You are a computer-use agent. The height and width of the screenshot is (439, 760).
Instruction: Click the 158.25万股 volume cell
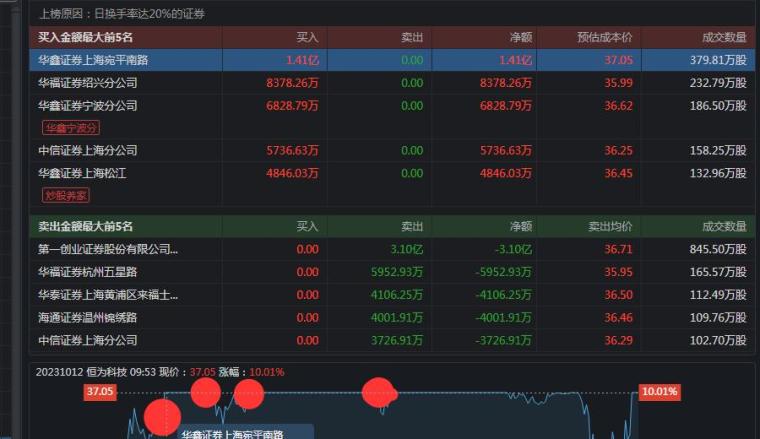pyautogui.click(x=718, y=150)
